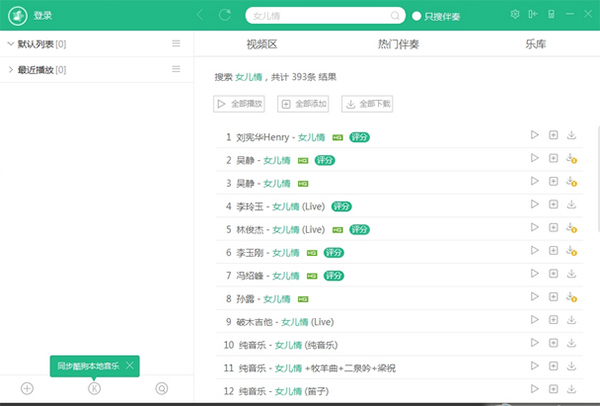This screenshot has height=406, width=600.
Task: Click the K sync icon in bottom bar
Action: 94,388
